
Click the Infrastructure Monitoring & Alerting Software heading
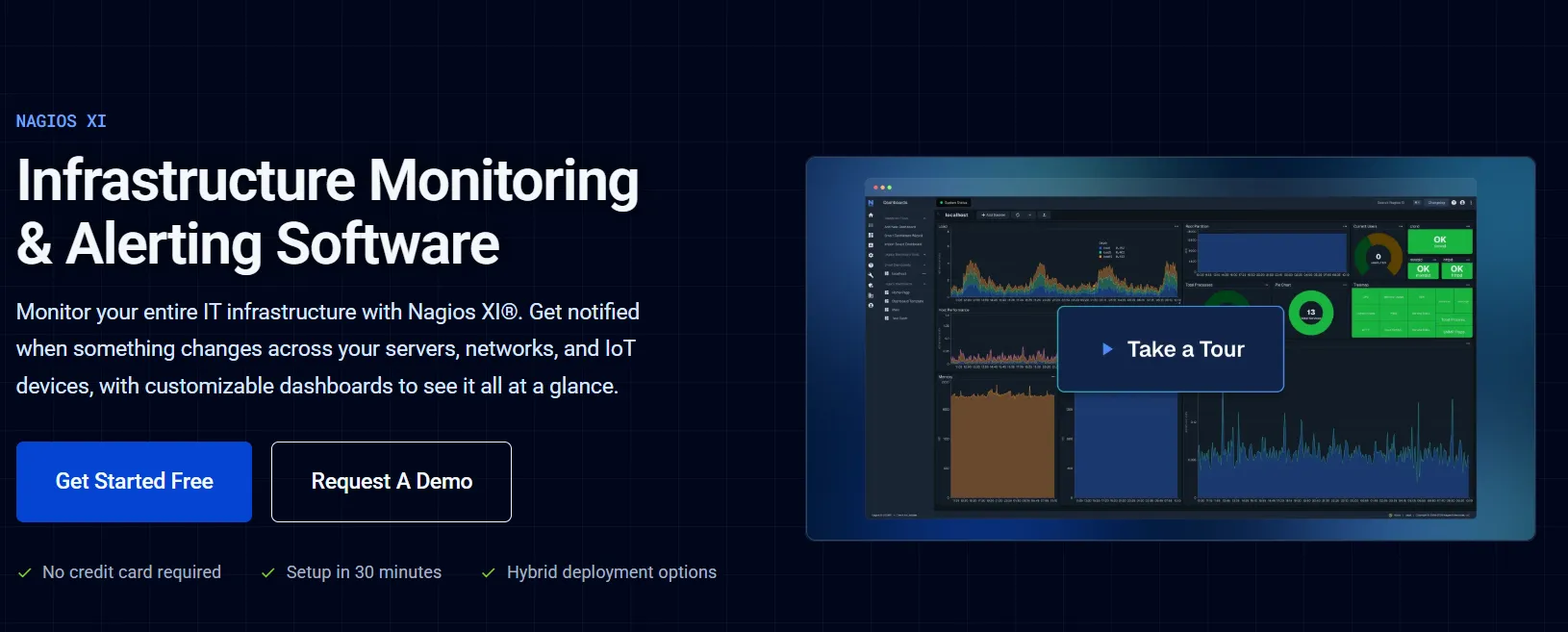tap(327, 212)
